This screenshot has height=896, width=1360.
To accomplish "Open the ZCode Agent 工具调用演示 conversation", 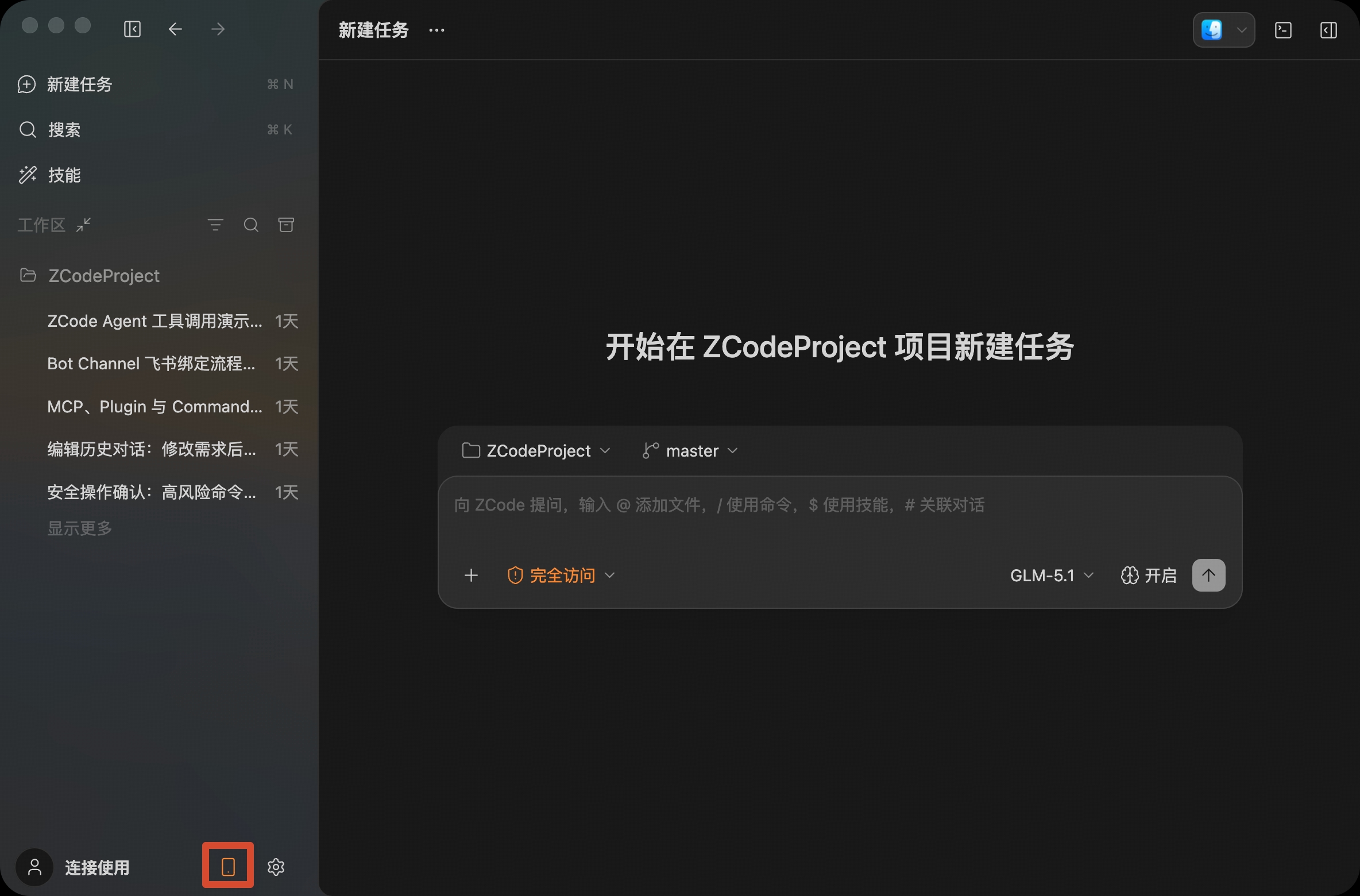I will coord(172,321).
